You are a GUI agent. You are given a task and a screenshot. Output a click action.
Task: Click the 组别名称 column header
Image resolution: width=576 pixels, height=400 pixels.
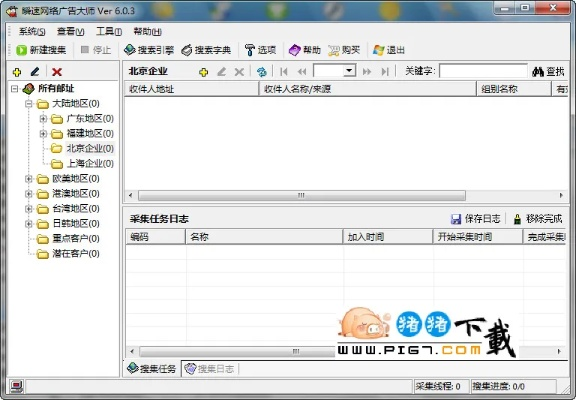[514, 89]
